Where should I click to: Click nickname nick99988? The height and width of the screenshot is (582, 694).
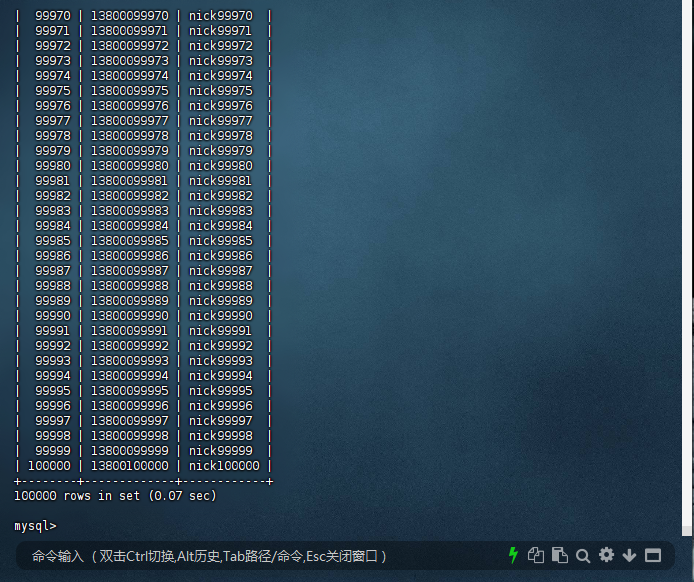221,286
